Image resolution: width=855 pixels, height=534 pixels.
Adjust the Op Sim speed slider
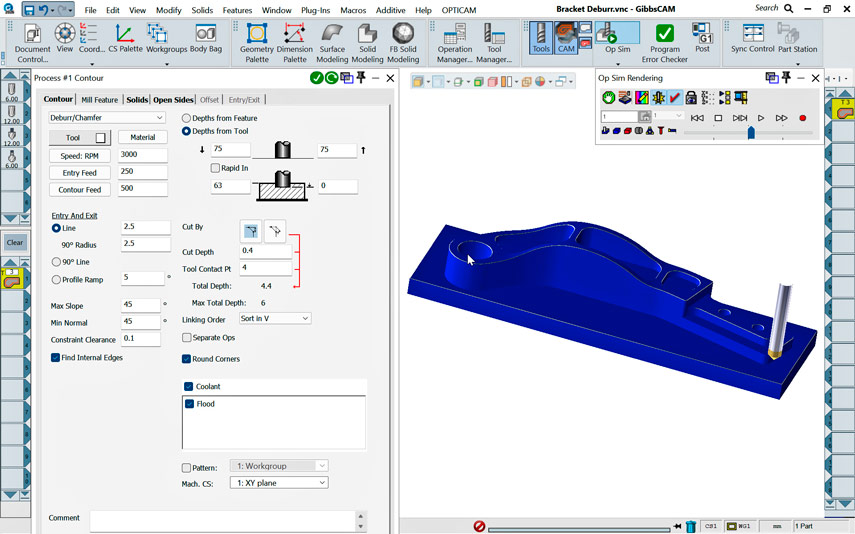[751, 133]
